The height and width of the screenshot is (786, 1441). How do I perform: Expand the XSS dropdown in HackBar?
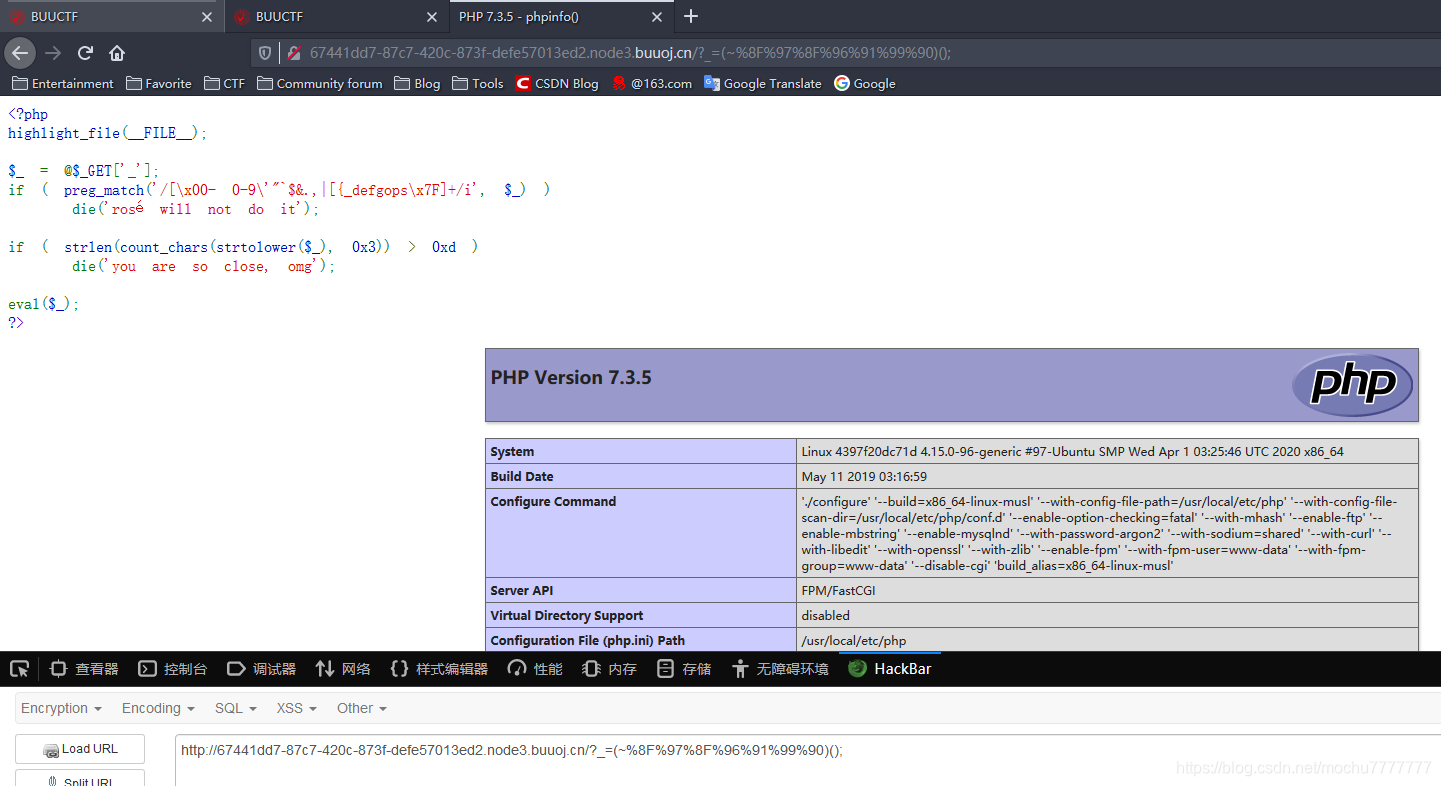(296, 708)
